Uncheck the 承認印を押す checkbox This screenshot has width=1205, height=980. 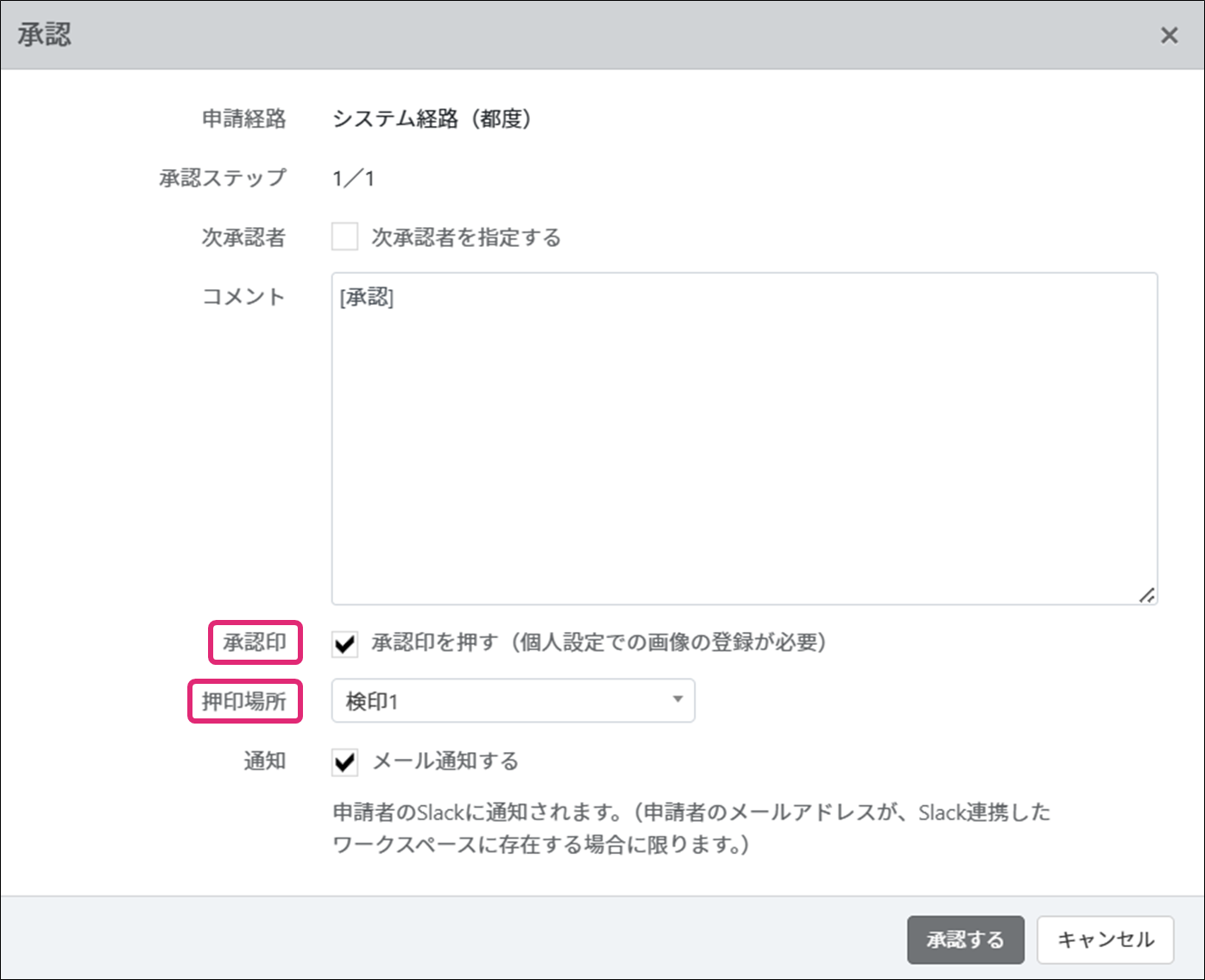345,643
